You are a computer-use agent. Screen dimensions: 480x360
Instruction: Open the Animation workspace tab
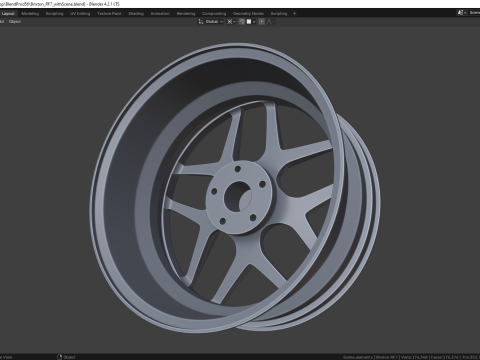pos(160,14)
